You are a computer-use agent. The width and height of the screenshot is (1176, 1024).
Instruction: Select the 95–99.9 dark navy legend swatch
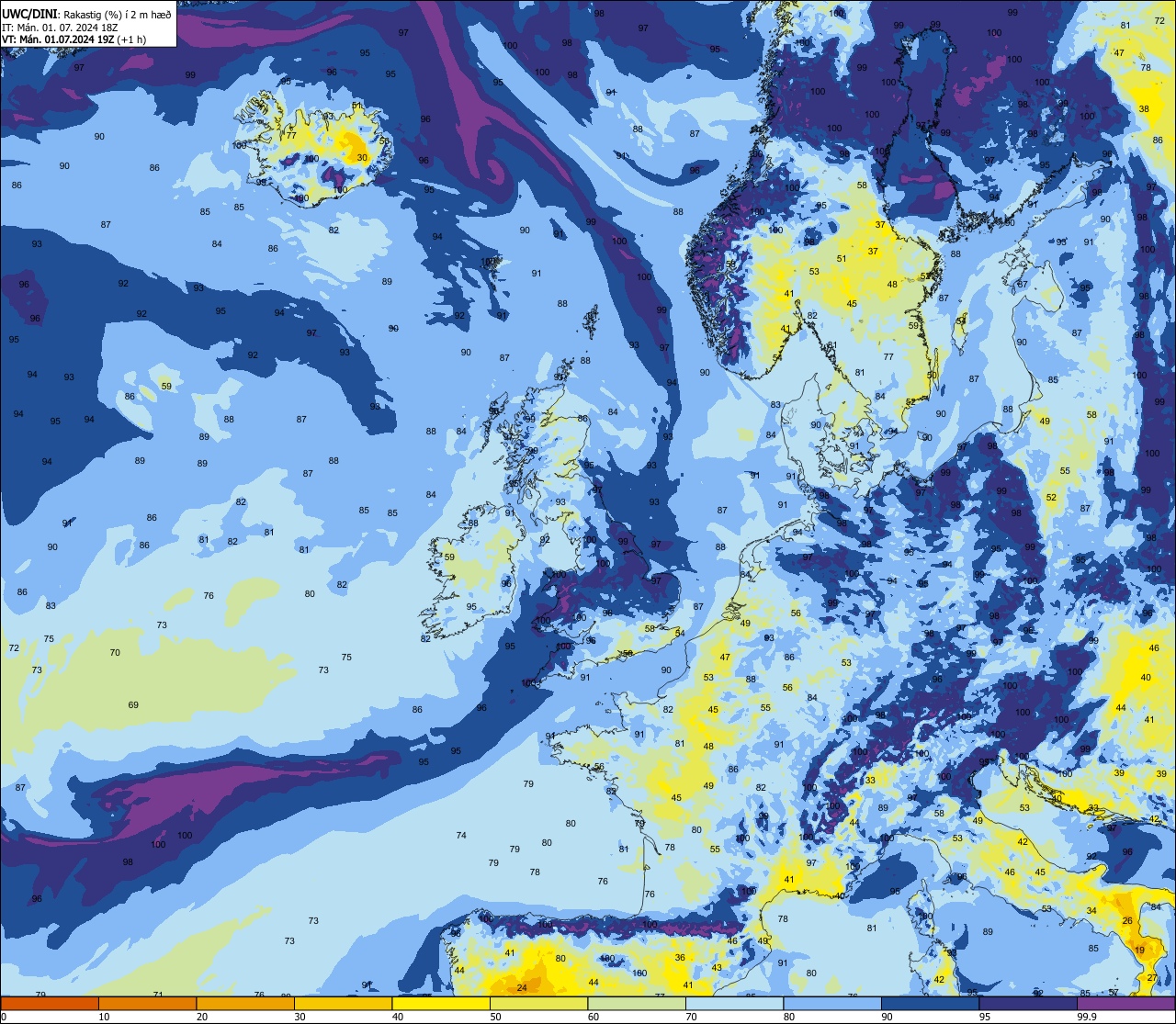1028,1004
